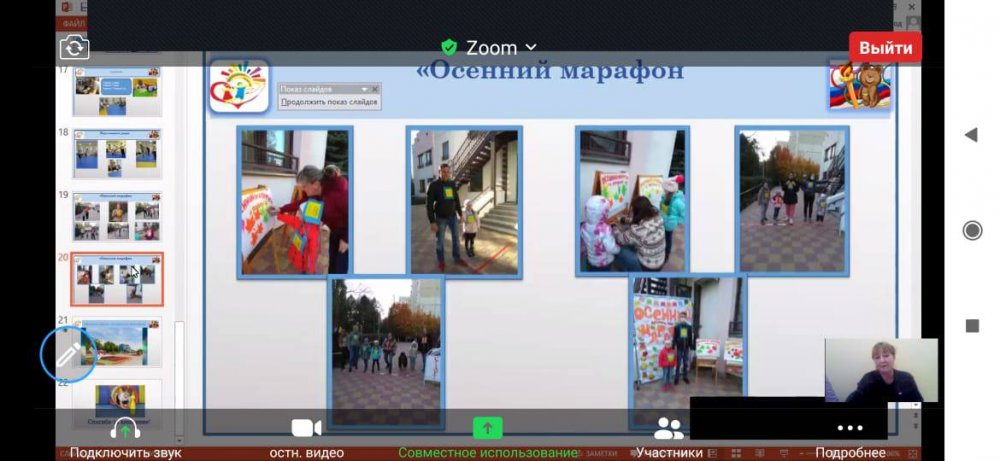Select slide 18 thumbnail
Screen dimensions: 1000x461
(117, 154)
